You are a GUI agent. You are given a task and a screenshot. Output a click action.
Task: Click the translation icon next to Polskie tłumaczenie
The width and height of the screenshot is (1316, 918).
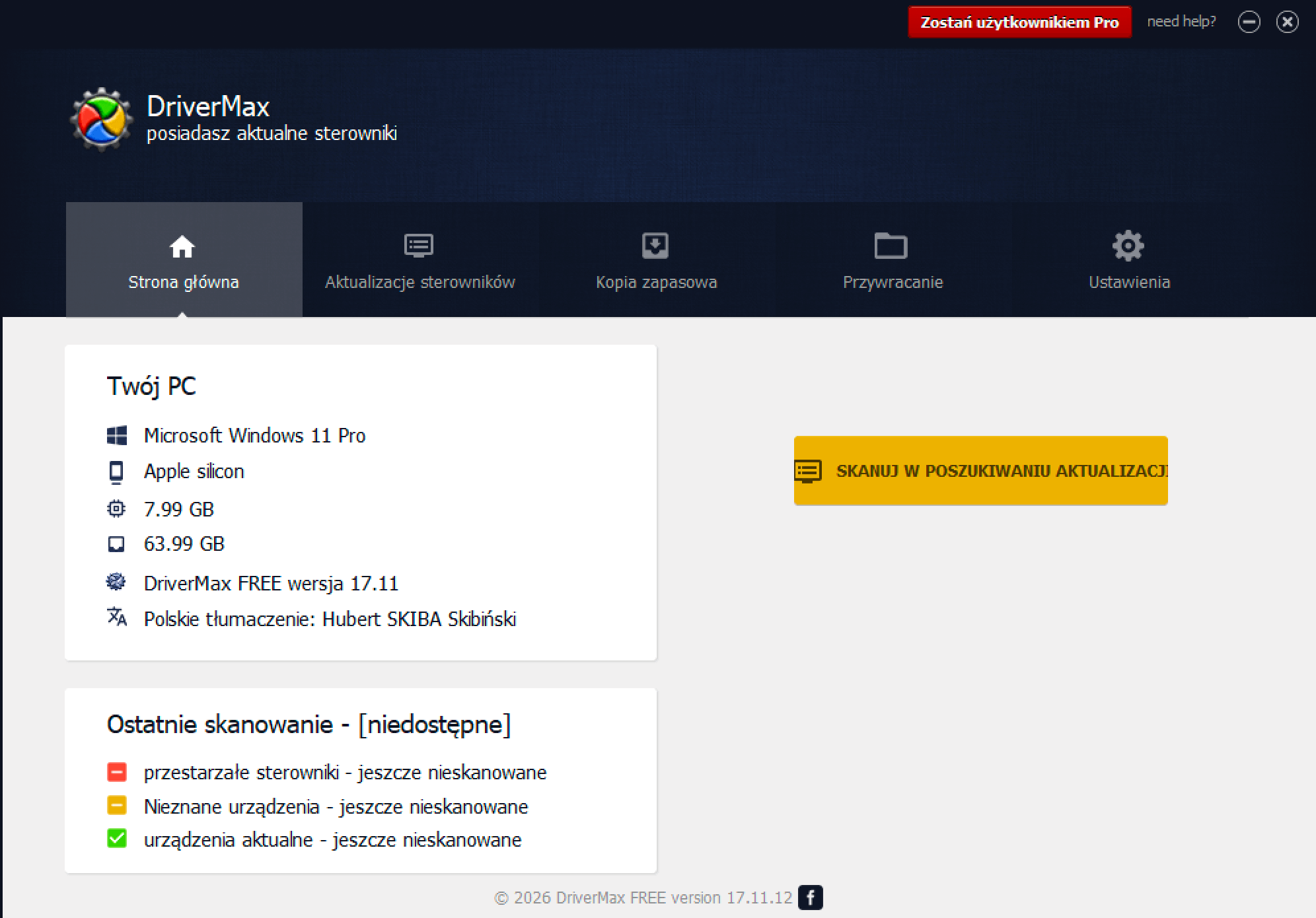[x=117, y=617]
